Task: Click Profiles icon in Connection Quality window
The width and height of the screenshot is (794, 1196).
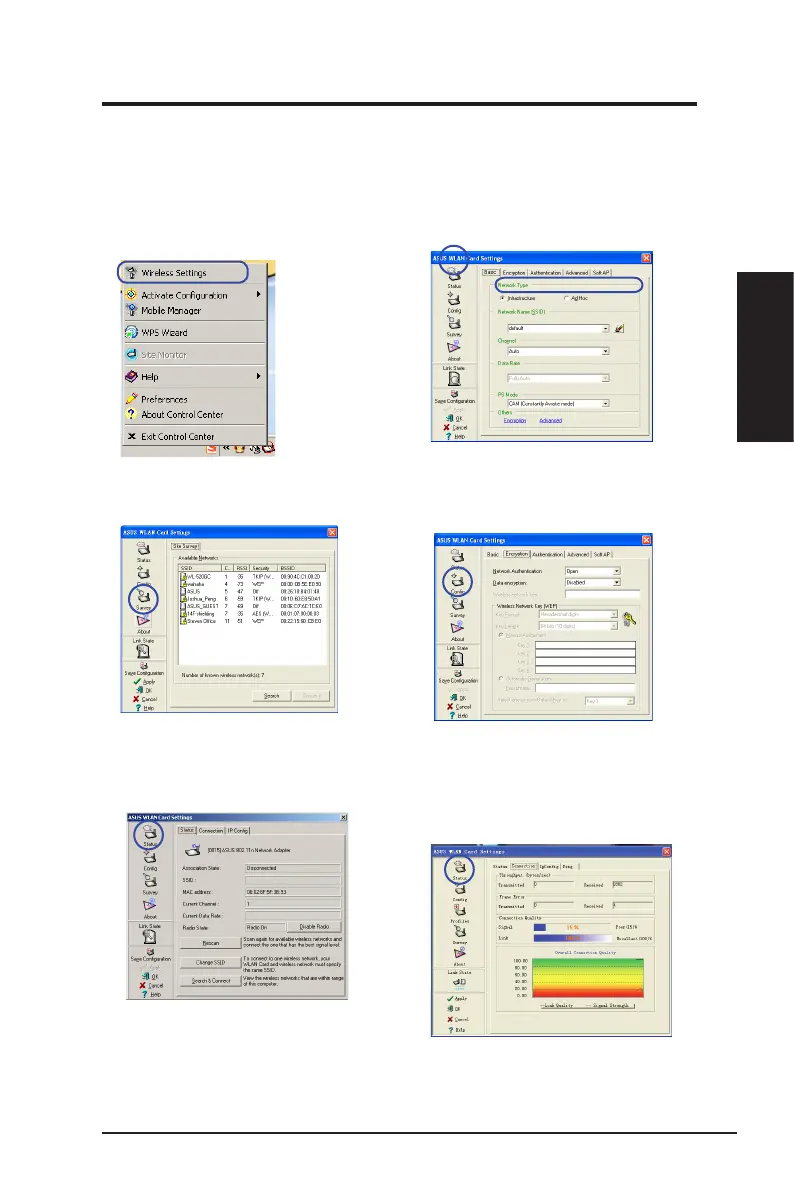Action: [x=459, y=912]
